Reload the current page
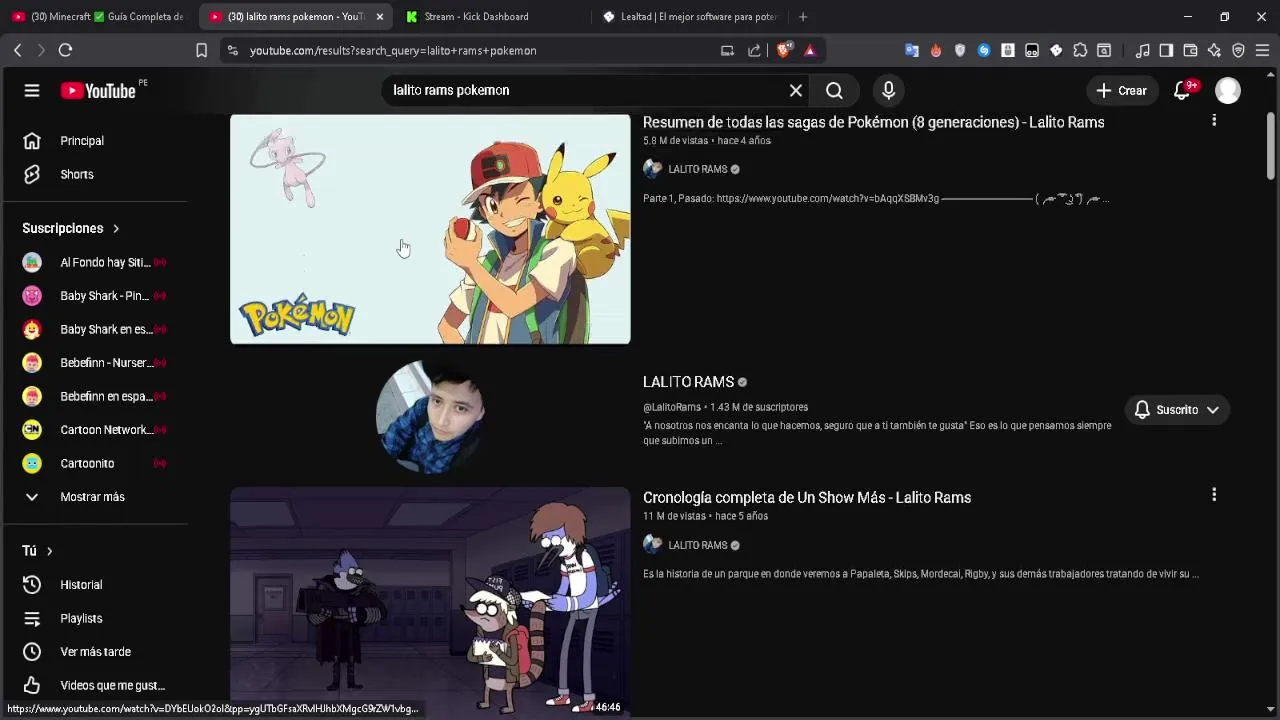 click(65, 50)
